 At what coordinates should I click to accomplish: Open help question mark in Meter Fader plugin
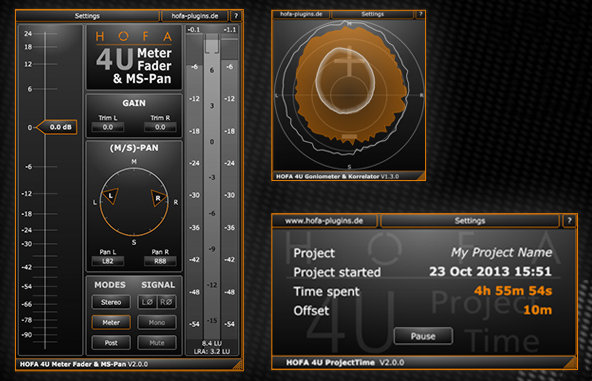click(236, 16)
